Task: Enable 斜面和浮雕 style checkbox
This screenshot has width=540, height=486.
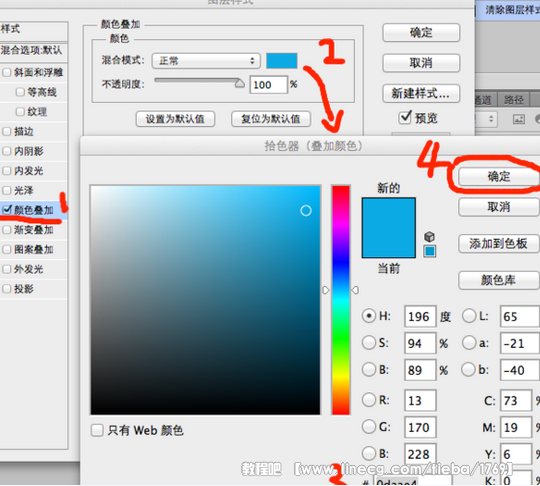Action: pyautogui.click(x=7, y=72)
